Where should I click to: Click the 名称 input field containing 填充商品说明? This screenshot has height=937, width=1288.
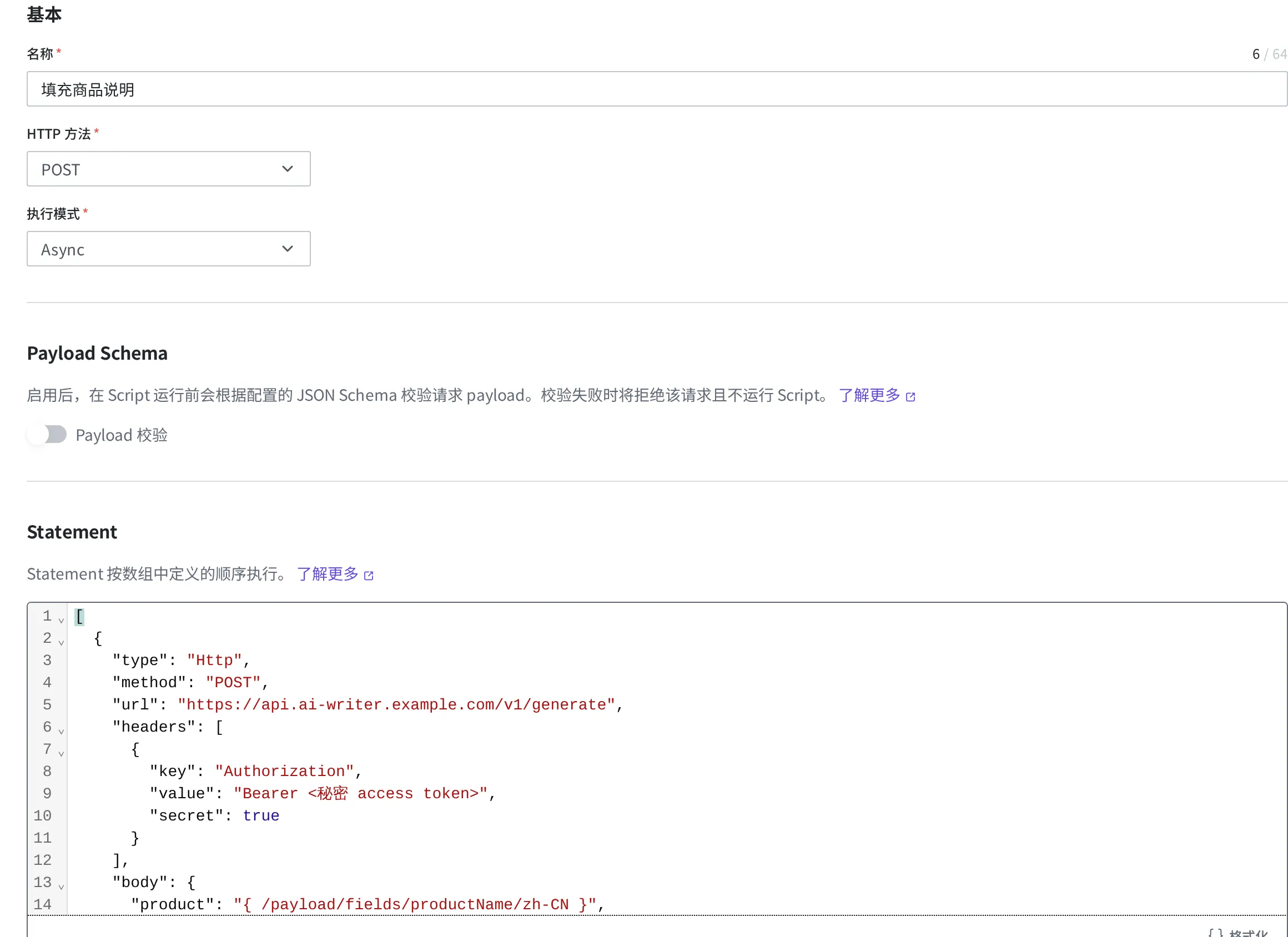point(657,89)
